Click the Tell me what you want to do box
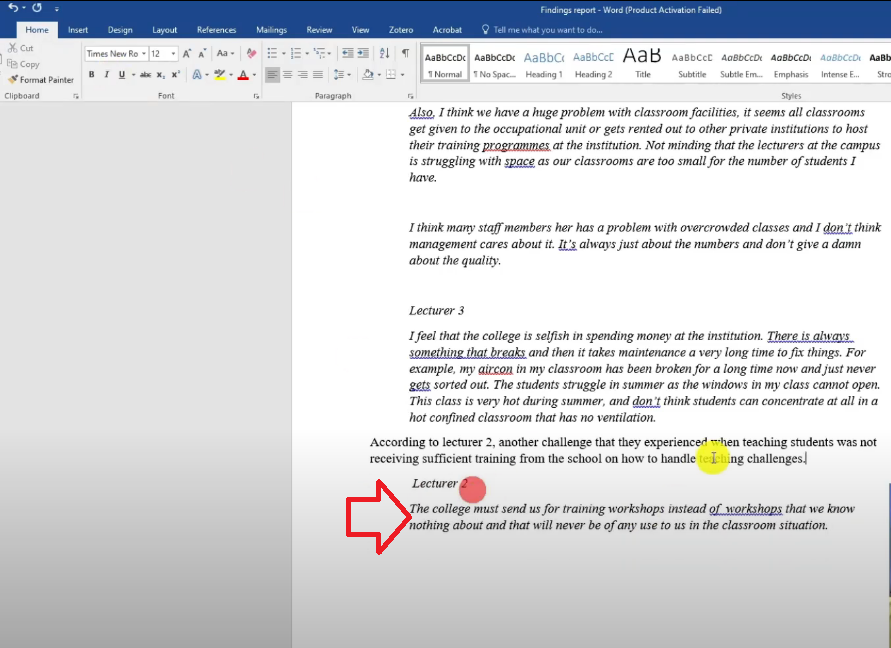 pos(543,30)
